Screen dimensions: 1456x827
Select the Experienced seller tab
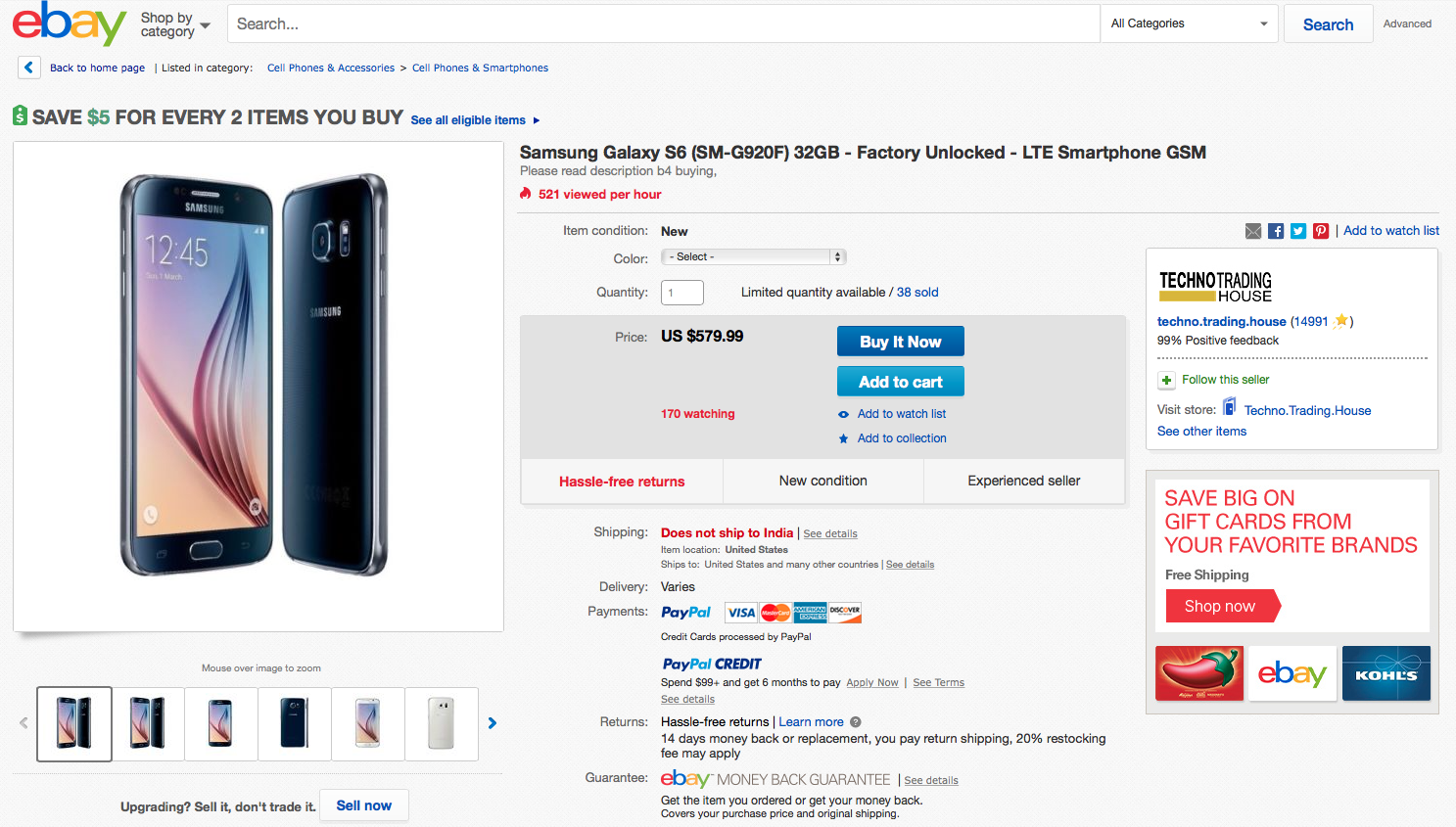point(1023,481)
